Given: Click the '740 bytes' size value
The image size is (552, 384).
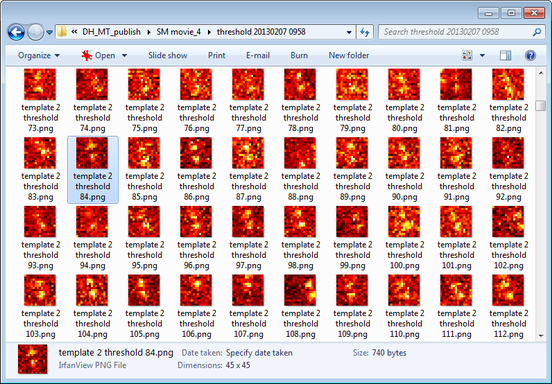Looking at the screenshot, I should coord(389,353).
